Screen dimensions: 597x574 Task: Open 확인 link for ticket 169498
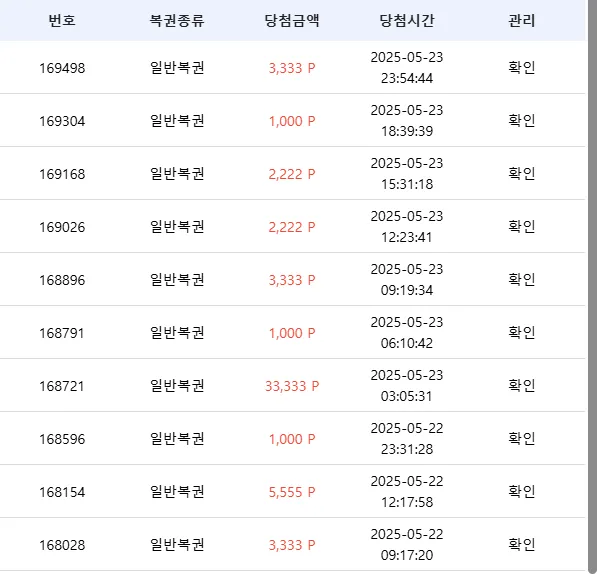coord(522,67)
